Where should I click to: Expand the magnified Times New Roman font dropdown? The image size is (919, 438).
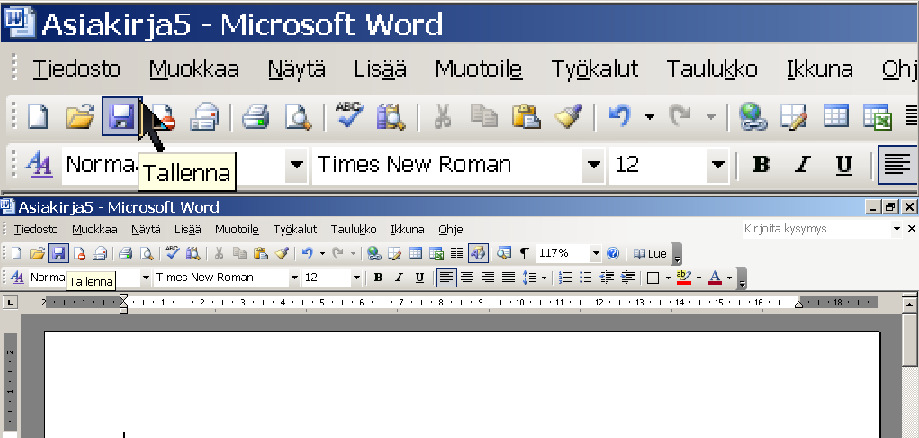594,165
